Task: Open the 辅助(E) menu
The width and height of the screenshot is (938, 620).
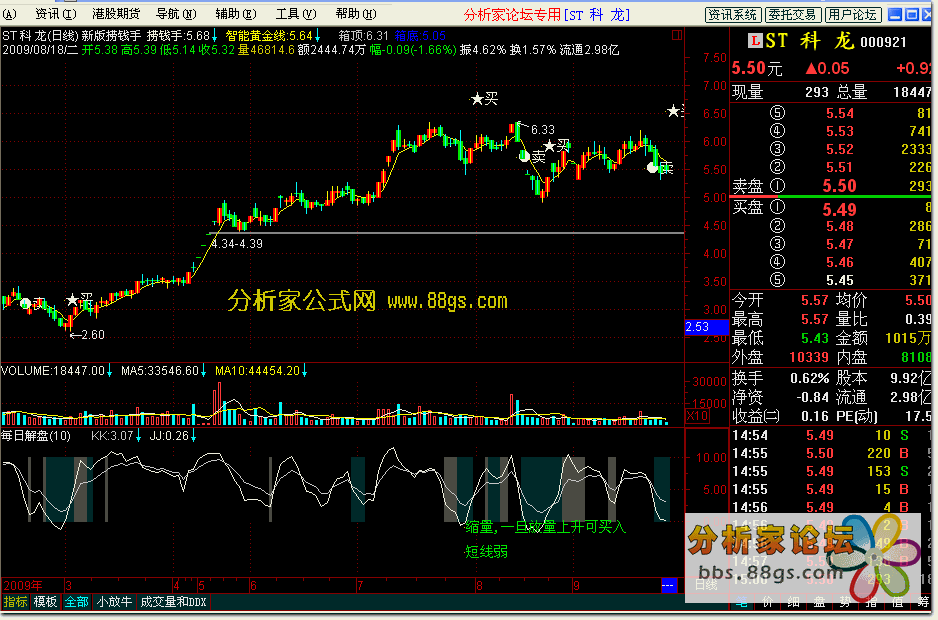Action: [x=236, y=14]
